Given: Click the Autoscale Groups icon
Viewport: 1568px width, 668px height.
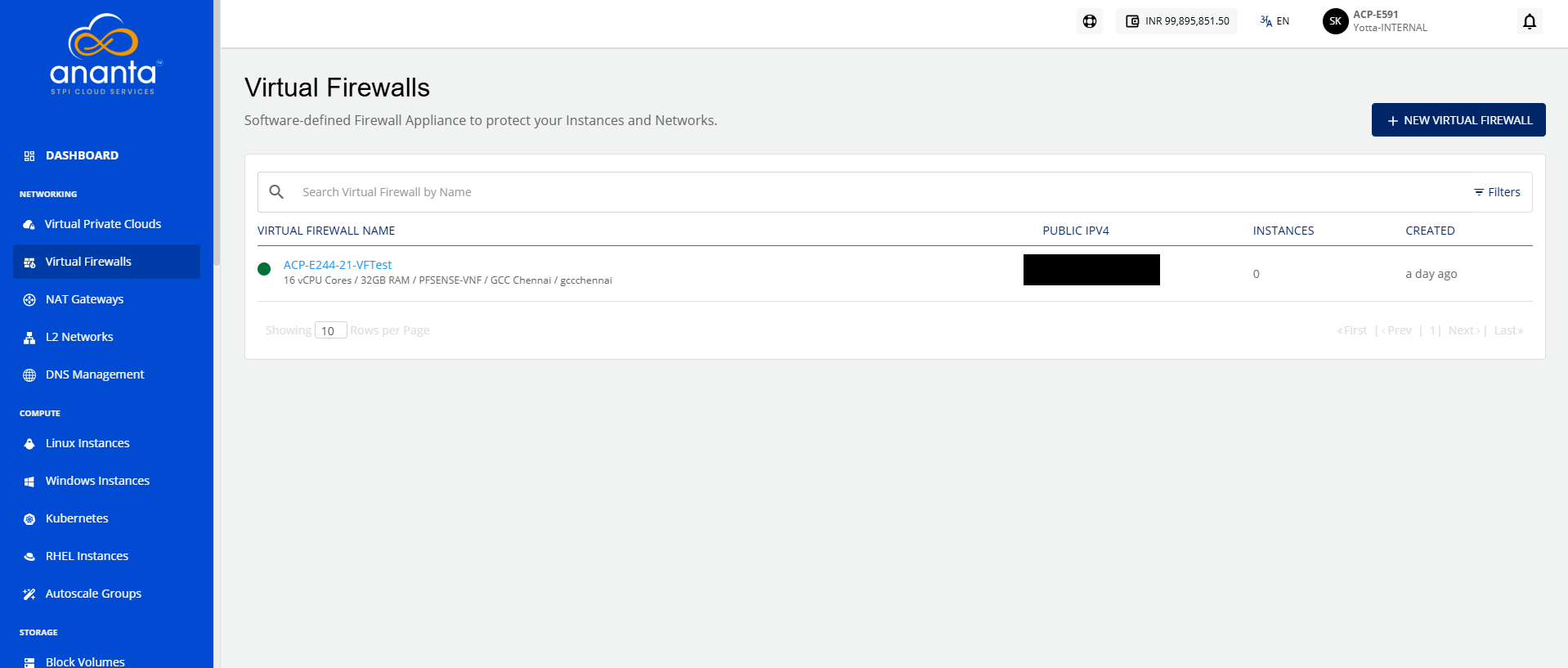Looking at the screenshot, I should click(x=29, y=594).
